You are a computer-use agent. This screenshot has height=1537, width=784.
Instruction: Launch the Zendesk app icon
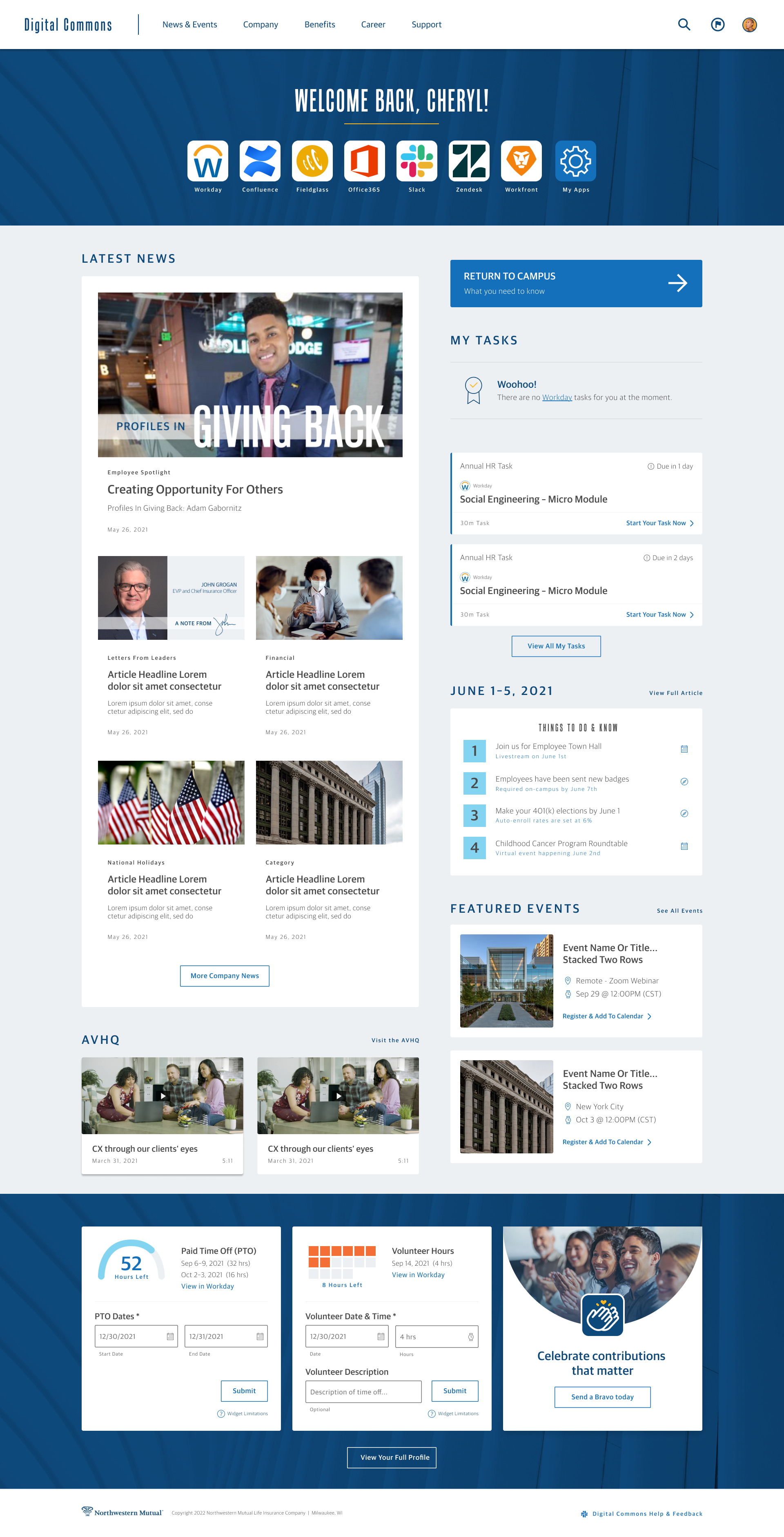click(469, 161)
